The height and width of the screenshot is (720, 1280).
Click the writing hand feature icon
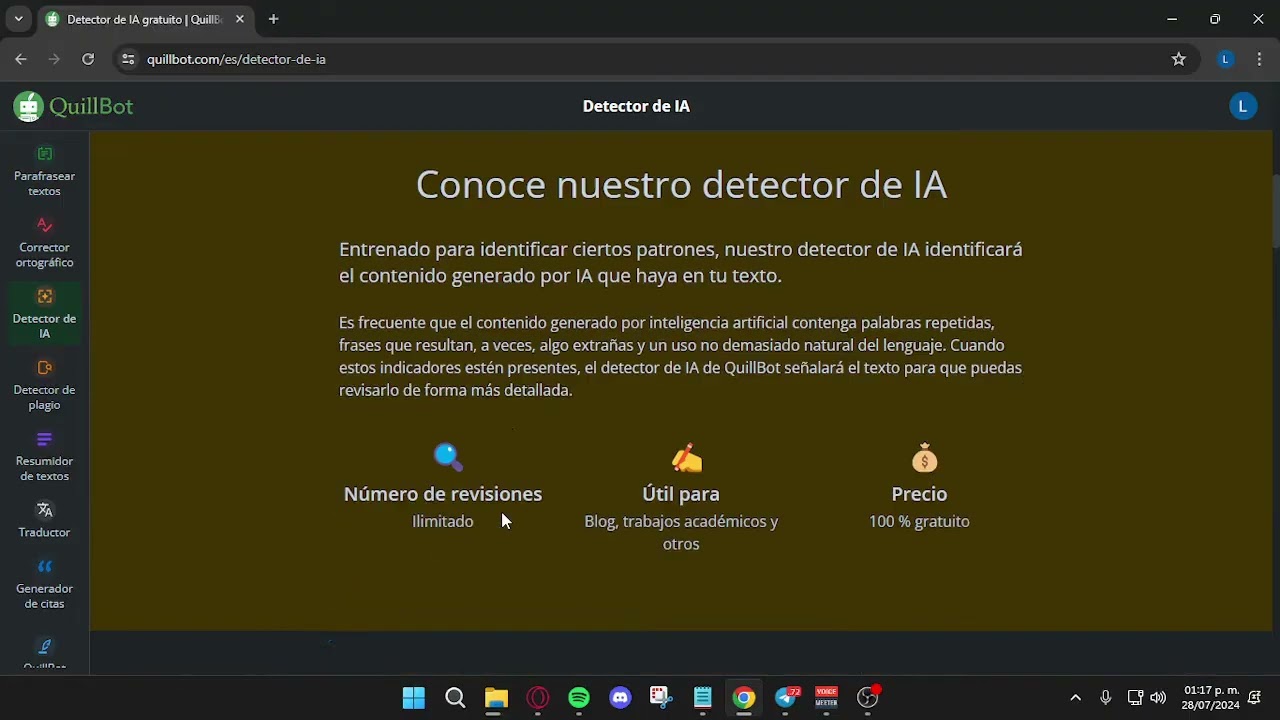tap(687, 458)
